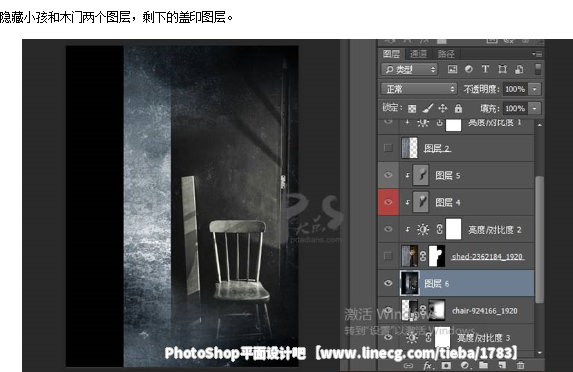The height and width of the screenshot is (372, 573).
Task: Filter layers by smart object icon
Action: coord(519,69)
